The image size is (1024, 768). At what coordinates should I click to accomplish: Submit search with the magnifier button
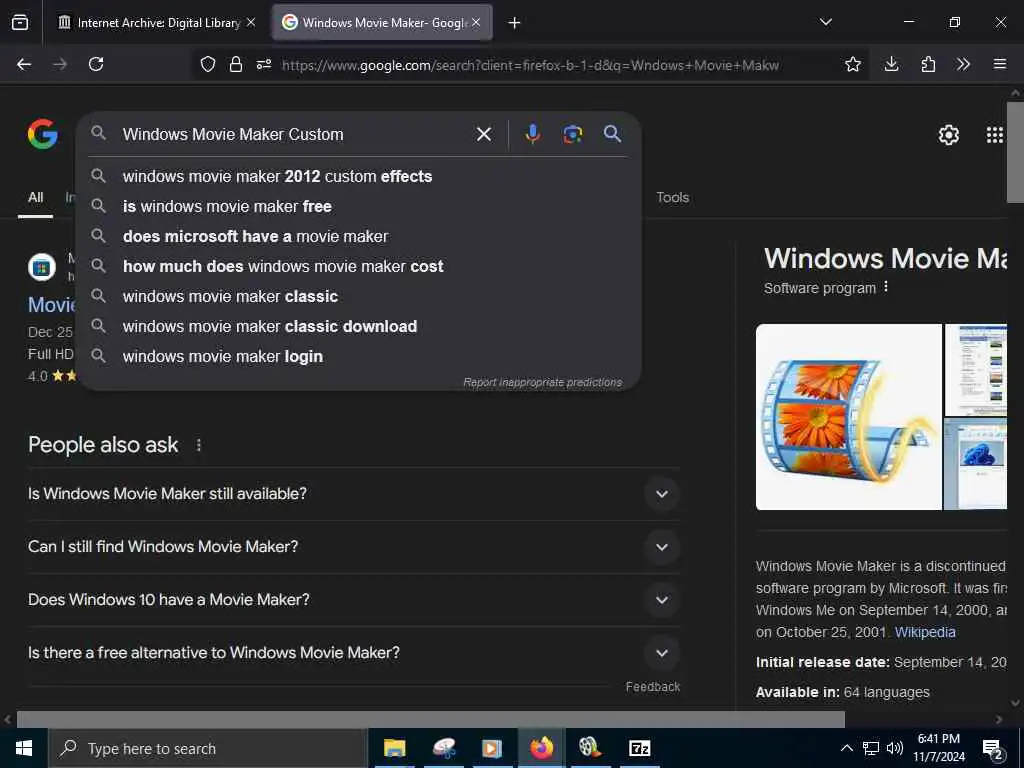[x=612, y=134]
